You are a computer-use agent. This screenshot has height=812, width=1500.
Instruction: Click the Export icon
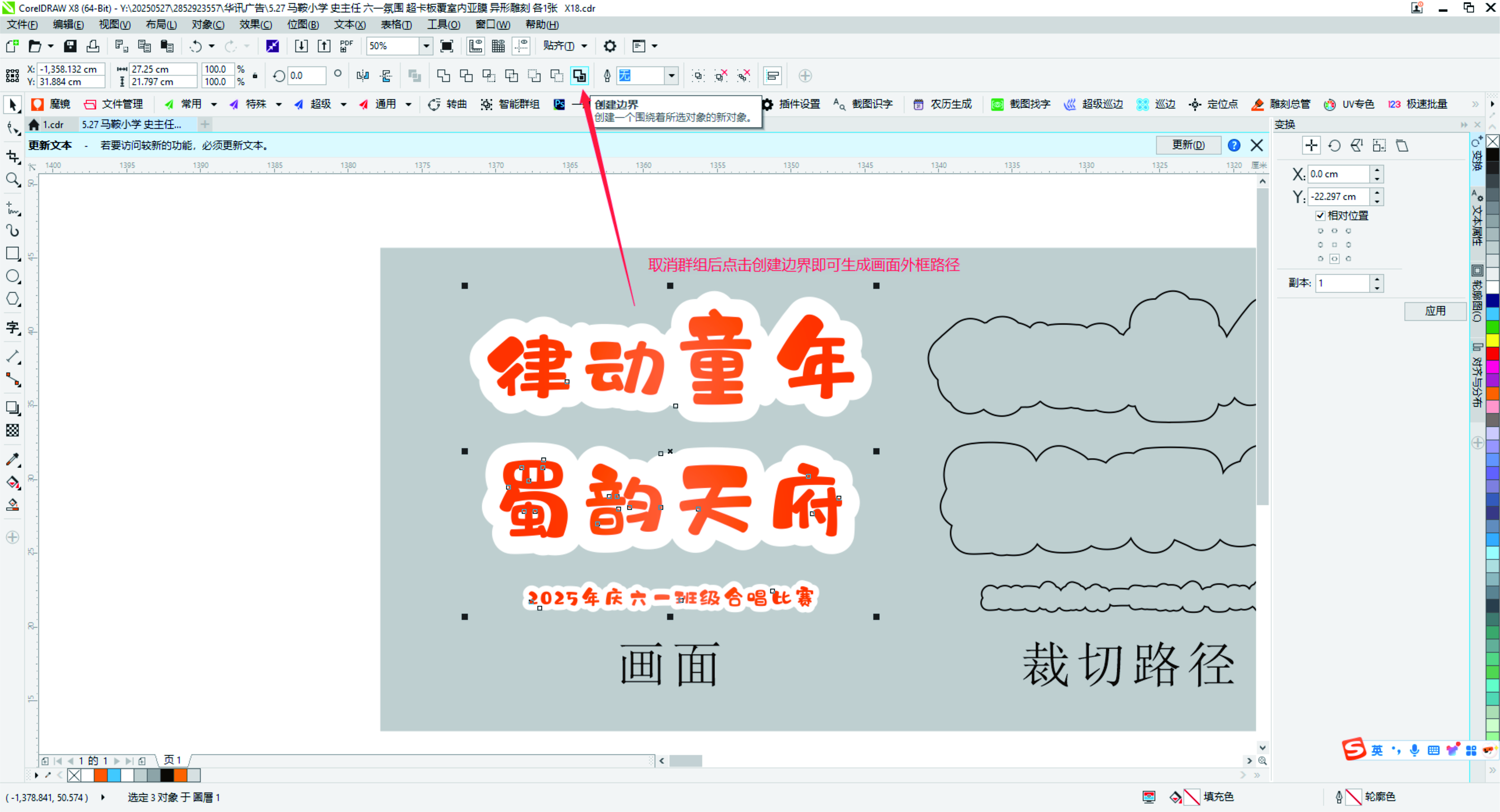324,46
